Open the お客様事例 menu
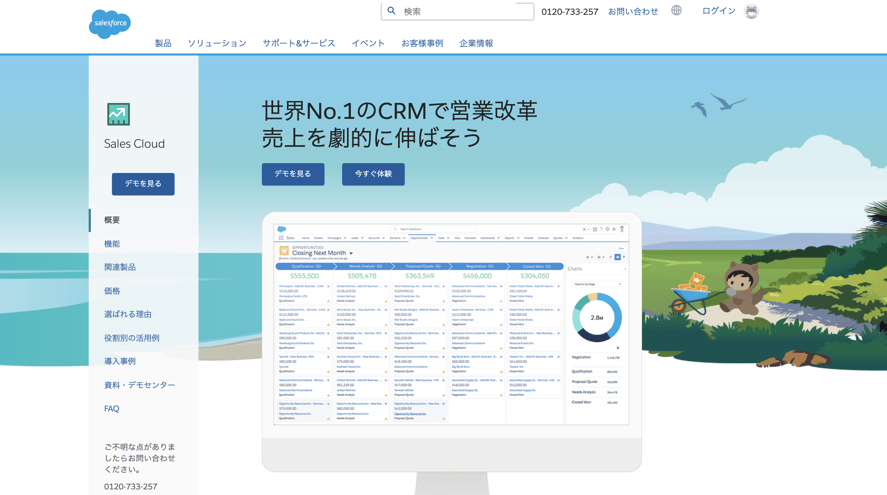887x495 pixels. (422, 43)
